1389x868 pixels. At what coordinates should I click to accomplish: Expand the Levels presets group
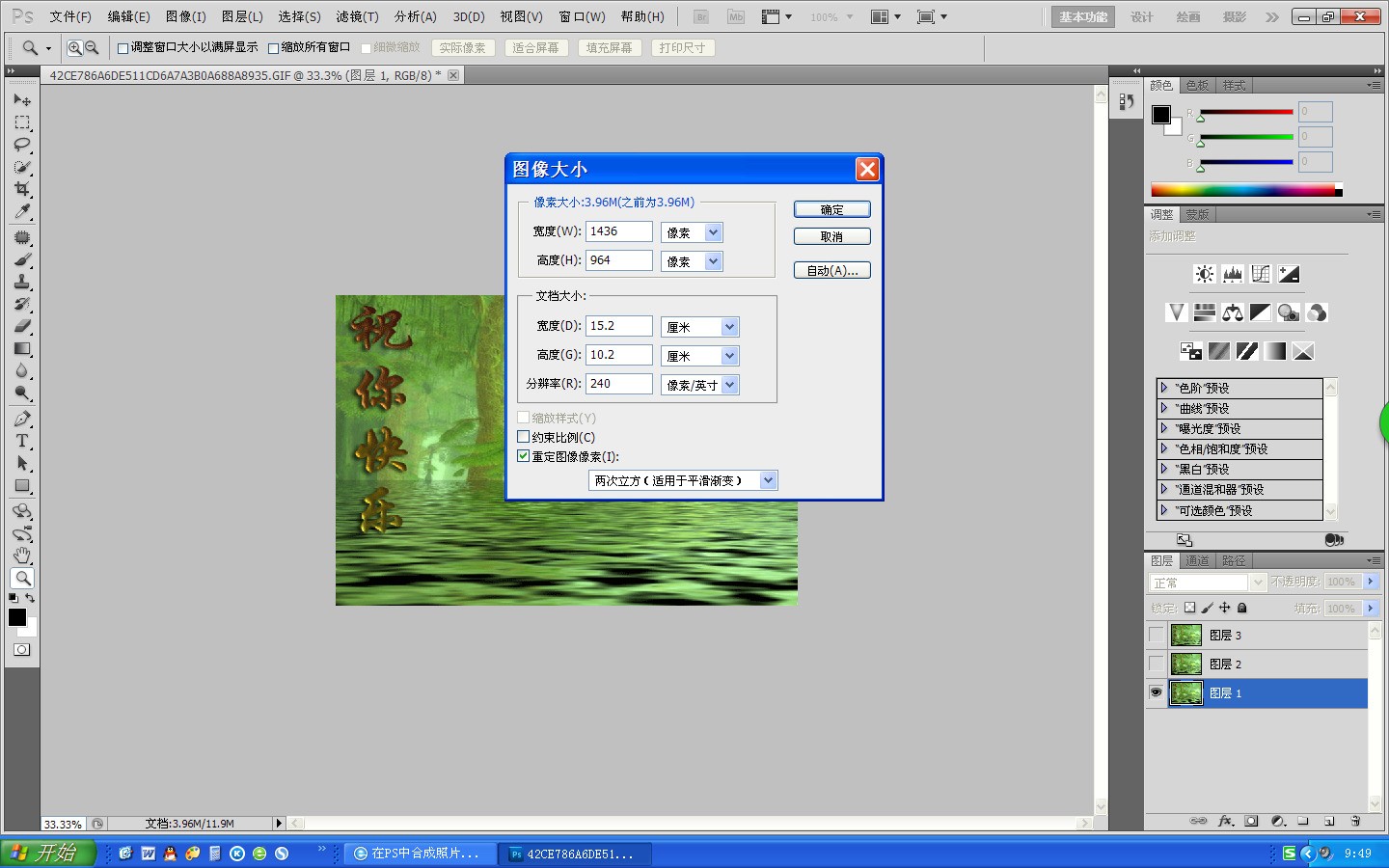pos(1164,388)
